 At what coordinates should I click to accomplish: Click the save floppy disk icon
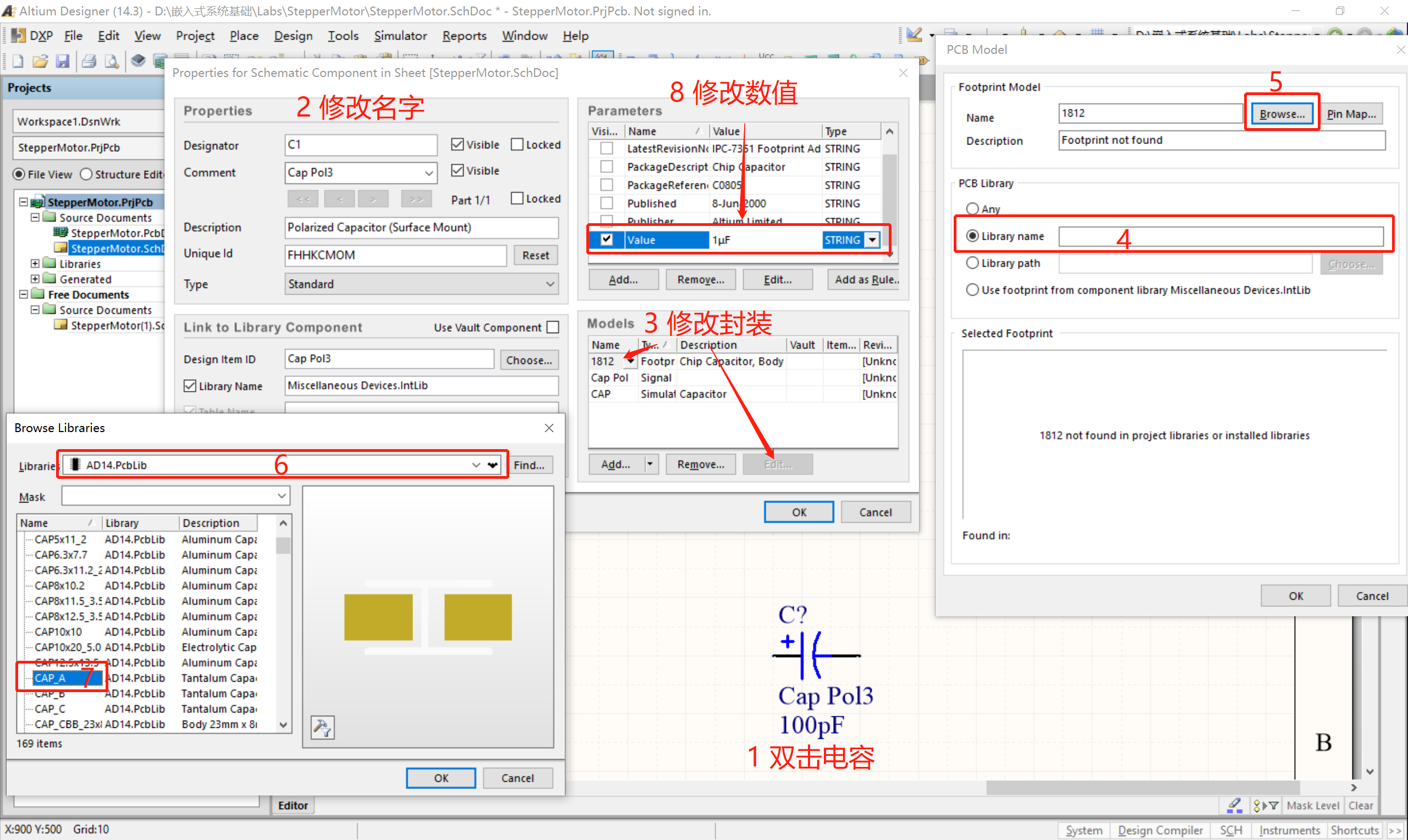pyautogui.click(x=62, y=61)
